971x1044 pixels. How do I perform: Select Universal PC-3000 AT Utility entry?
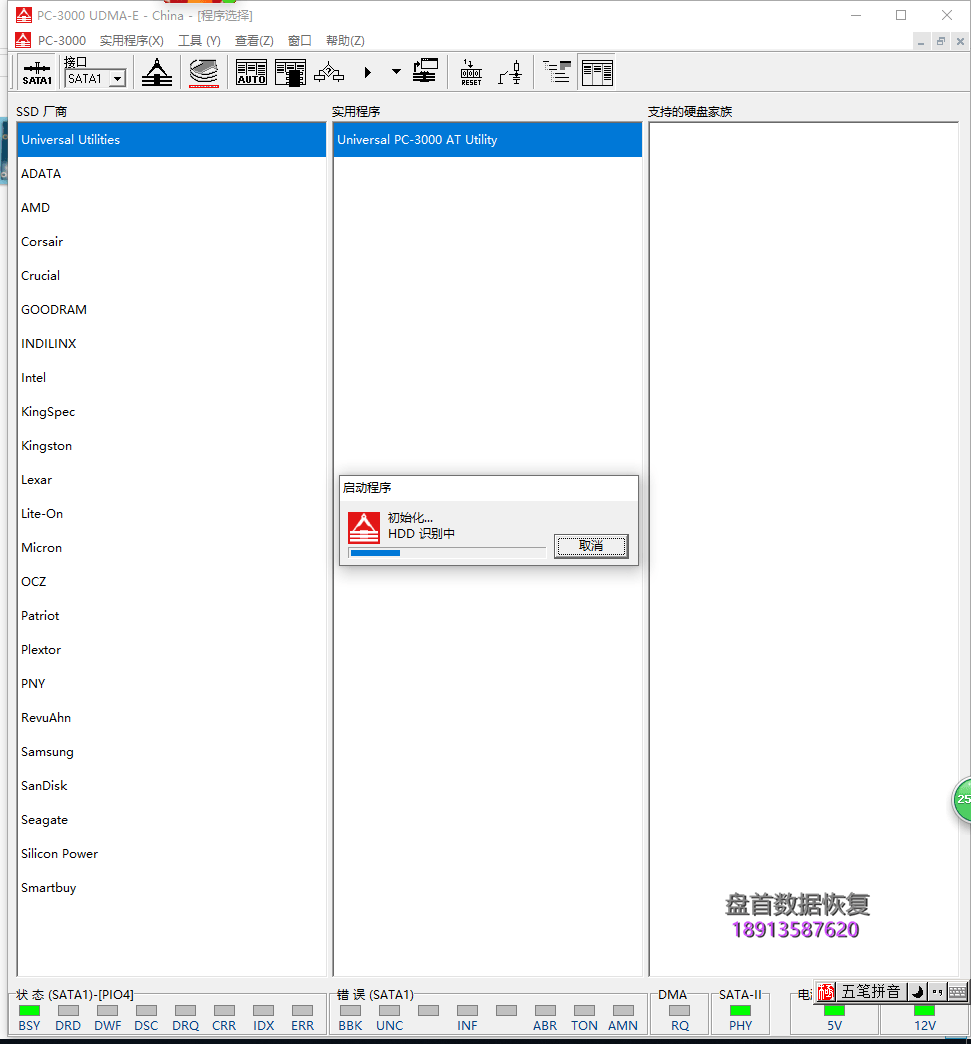pyautogui.click(x=487, y=140)
